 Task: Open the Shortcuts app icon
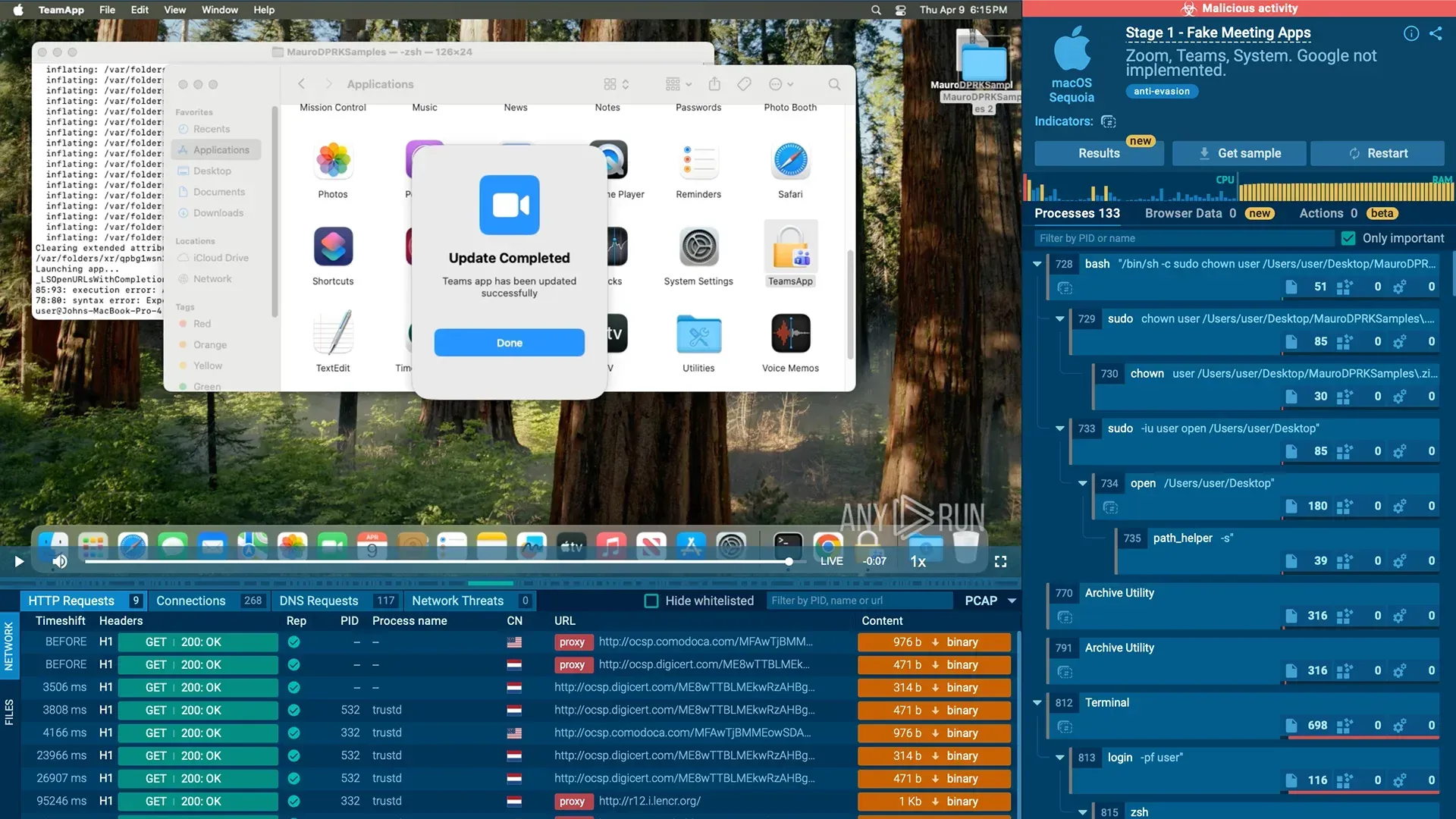[333, 247]
